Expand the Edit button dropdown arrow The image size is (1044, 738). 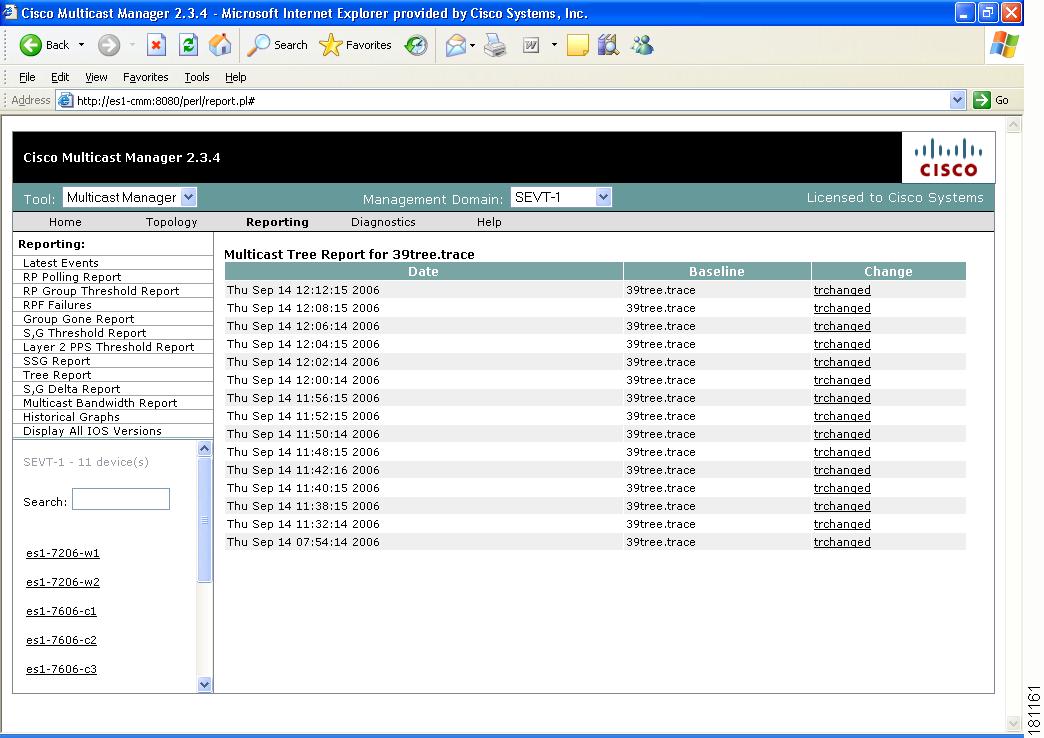554,45
